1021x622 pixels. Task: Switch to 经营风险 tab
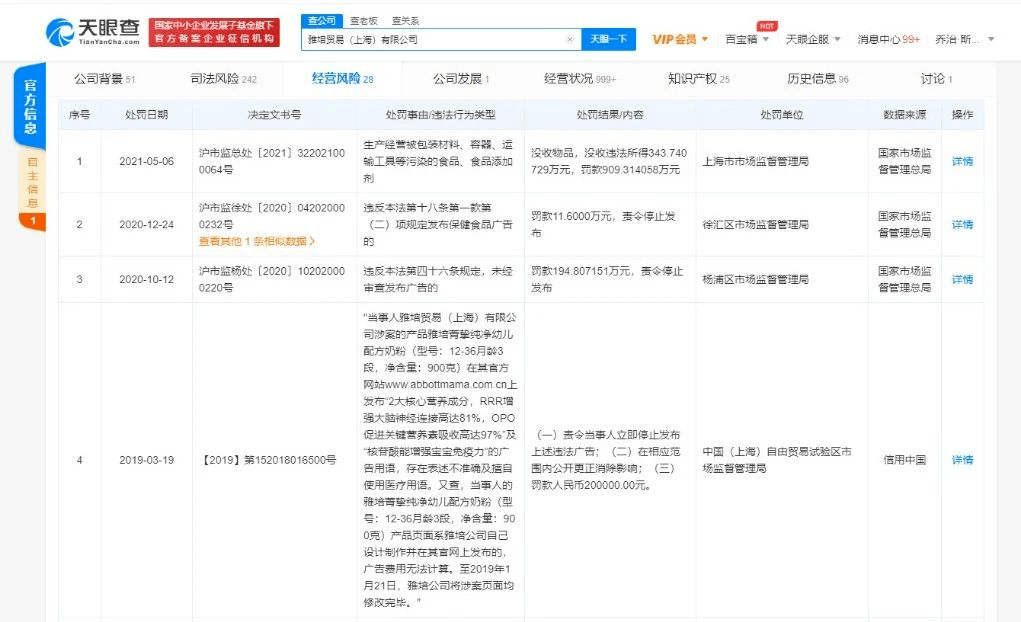343,79
